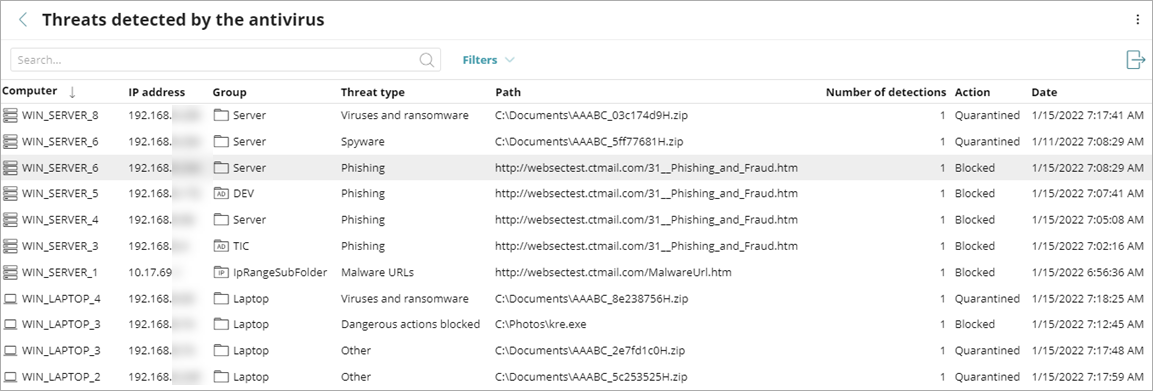1153x391 pixels.
Task: Click folder icon in WIN_SERVER_4 row
Action: point(221,220)
